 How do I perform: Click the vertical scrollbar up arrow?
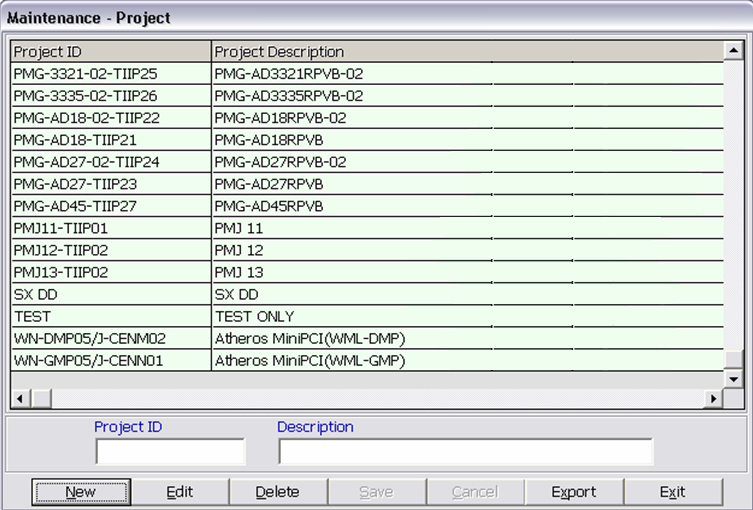click(x=734, y=50)
